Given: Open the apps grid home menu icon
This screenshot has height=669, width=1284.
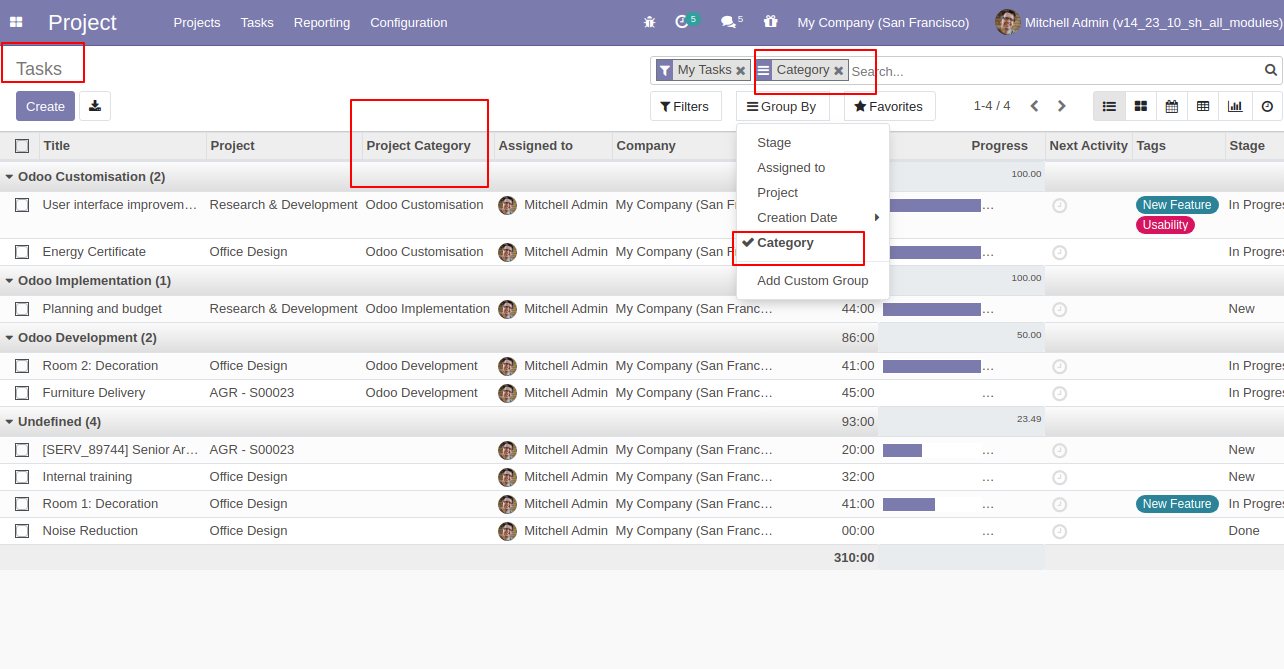Looking at the screenshot, I should 17,22.
